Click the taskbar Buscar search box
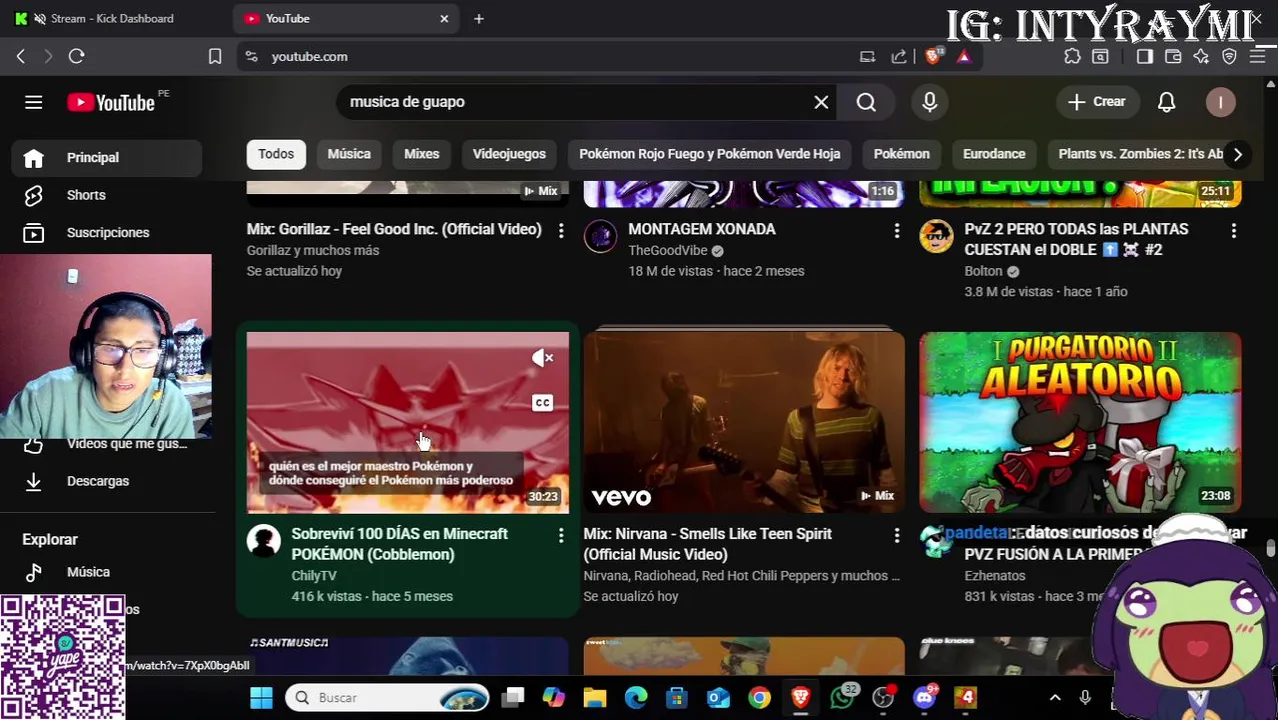The image size is (1278, 720). (x=388, y=698)
